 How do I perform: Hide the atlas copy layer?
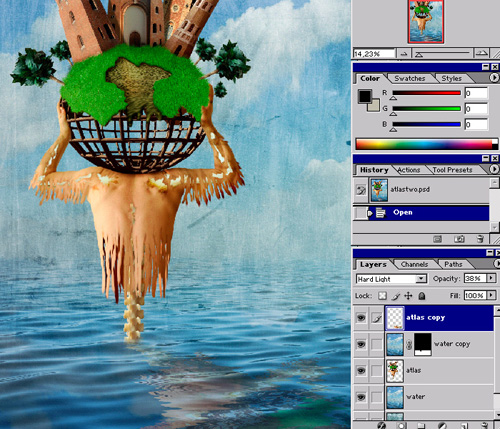361,318
